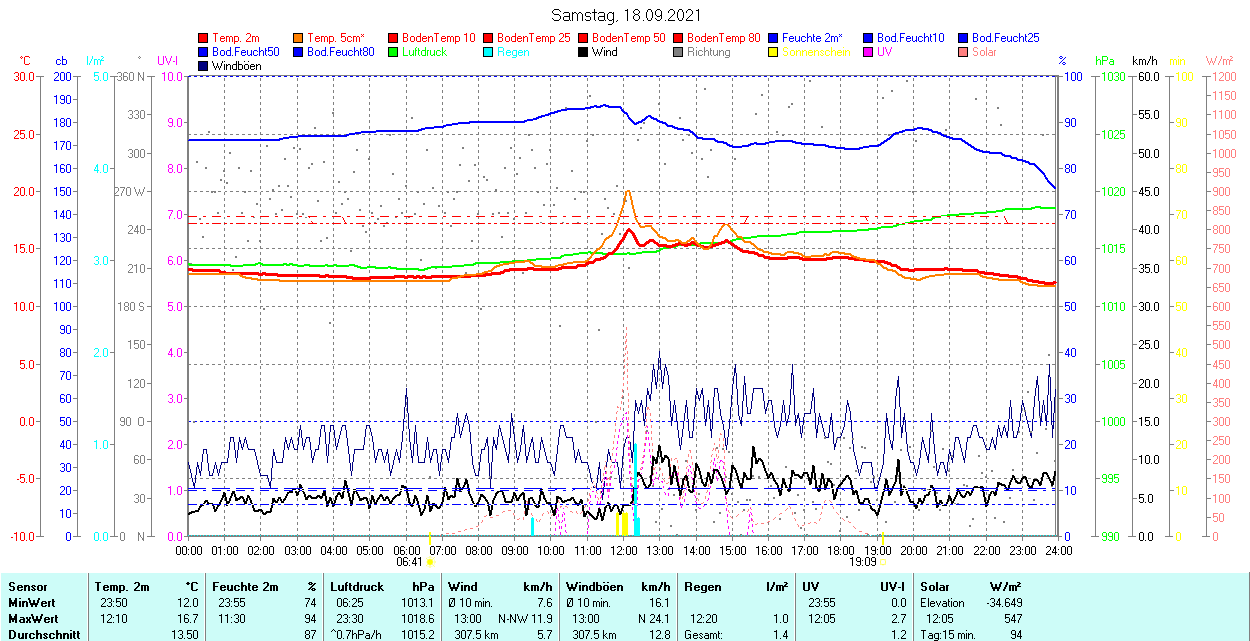Click the blue Feuchte 2m legend square

(x=774, y=38)
